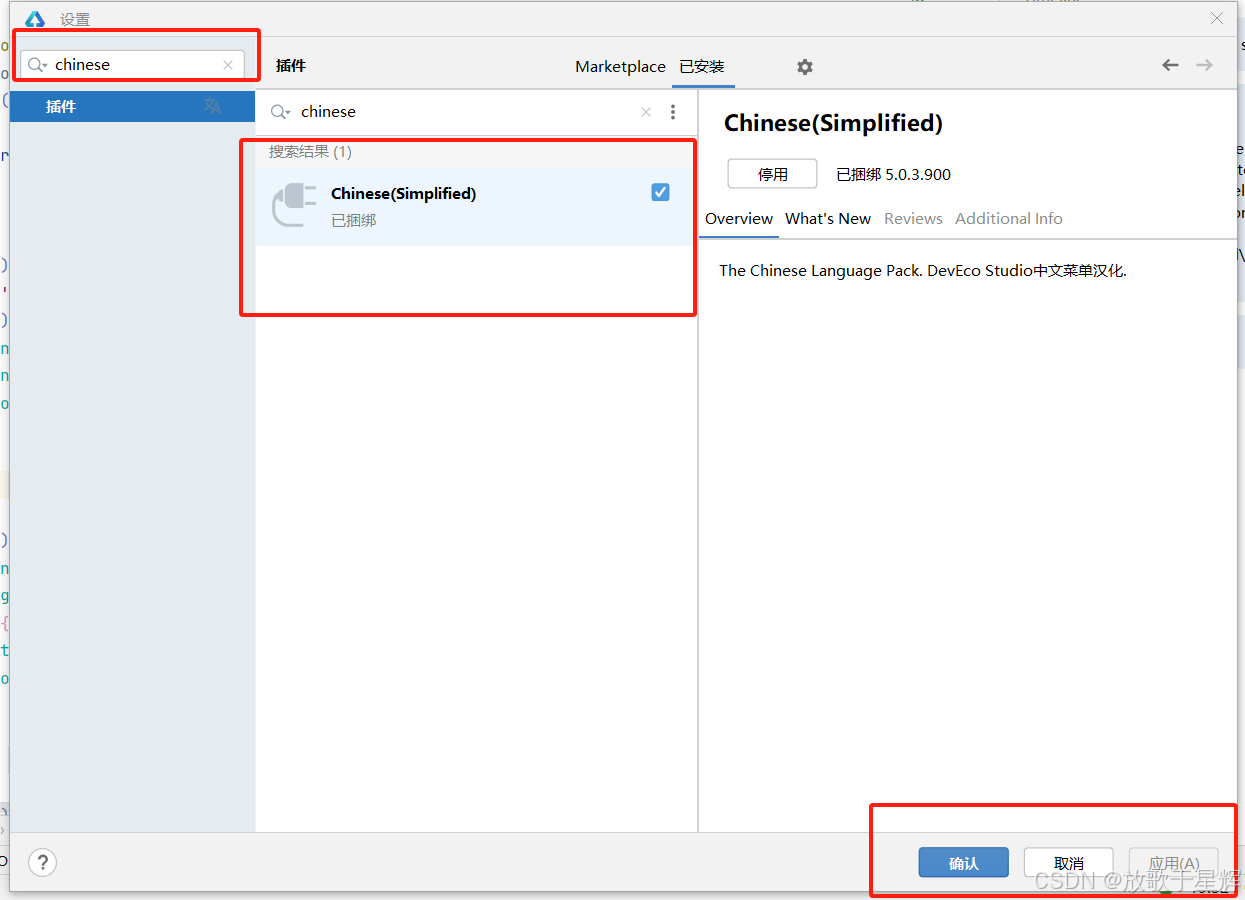Uncheck the Chinese(Simplified) plugin checkbox

pyautogui.click(x=660, y=192)
